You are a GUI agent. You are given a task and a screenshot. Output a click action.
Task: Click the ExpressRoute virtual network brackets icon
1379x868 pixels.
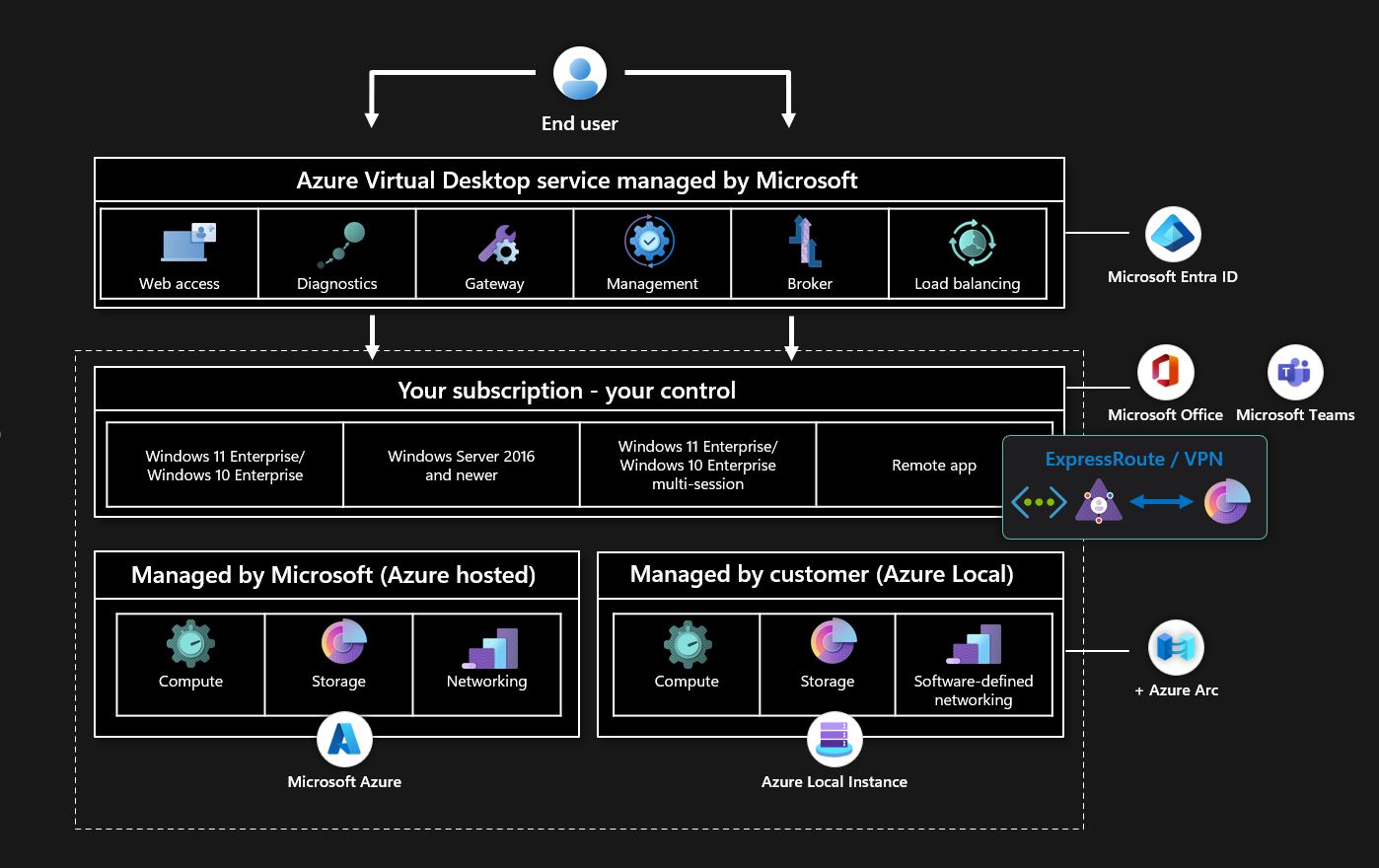click(x=1039, y=502)
